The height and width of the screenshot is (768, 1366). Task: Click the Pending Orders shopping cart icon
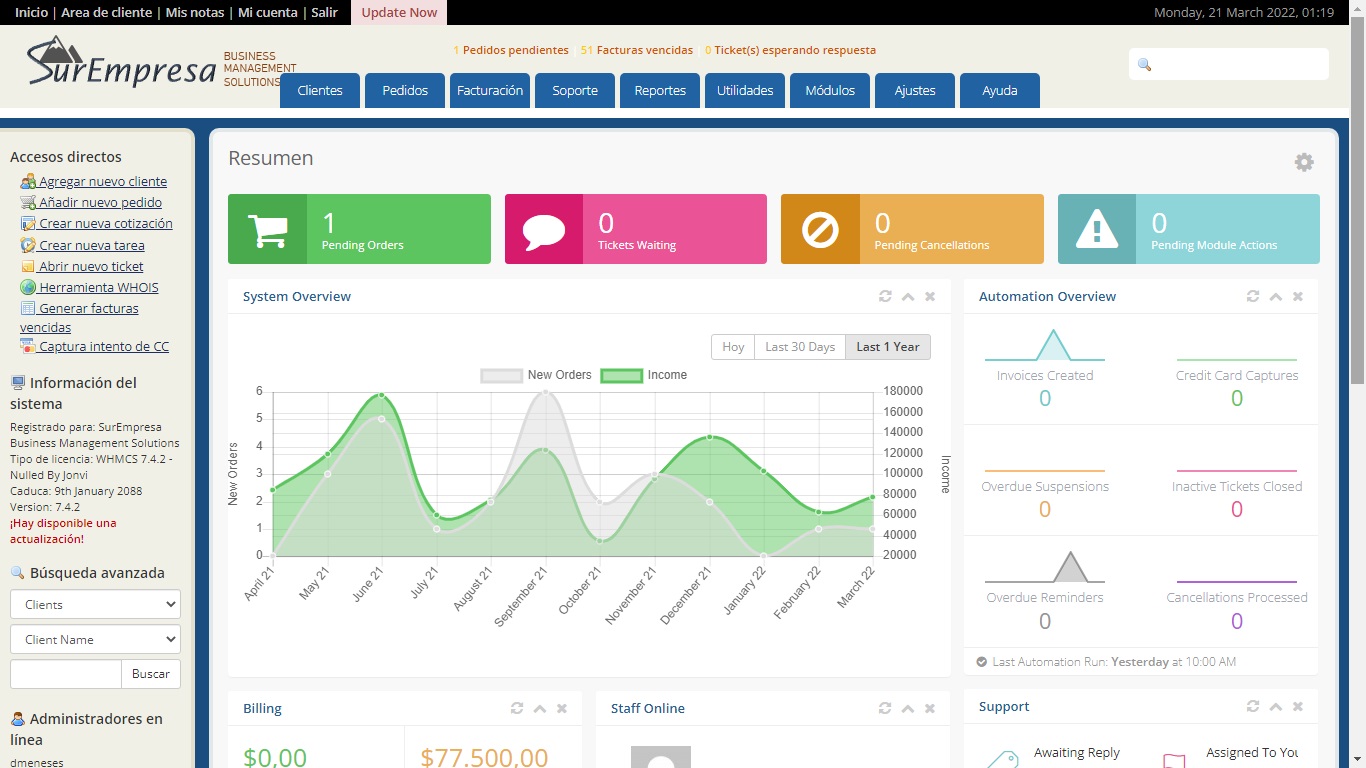(267, 230)
